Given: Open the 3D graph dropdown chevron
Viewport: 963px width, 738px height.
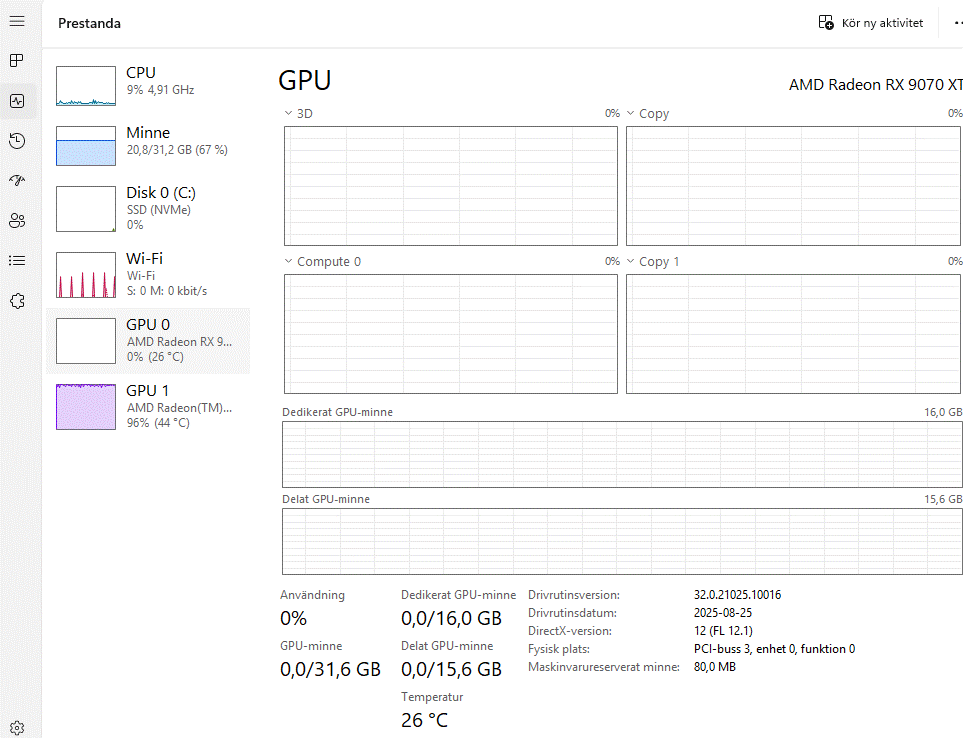Looking at the screenshot, I should (x=288, y=114).
